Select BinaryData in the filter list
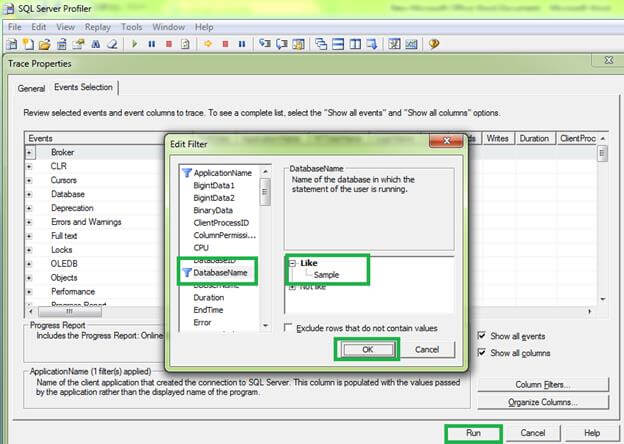The image size is (624, 444). [213, 210]
